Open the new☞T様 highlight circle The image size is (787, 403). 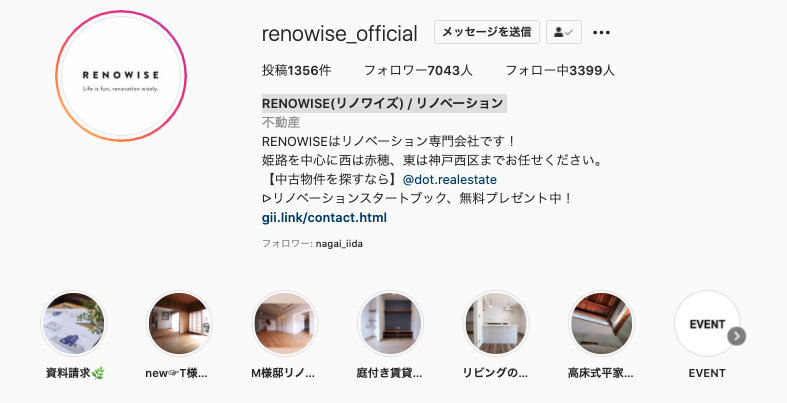[179, 324]
